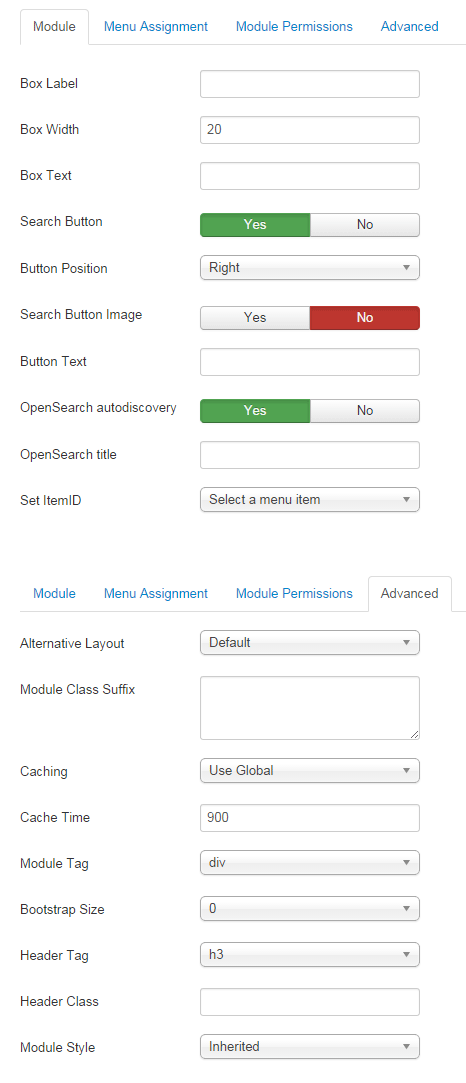Image resolution: width=466 pixels, height=1083 pixels.
Task: Change the Header Tag h3 dropdown
Action: coord(310,955)
